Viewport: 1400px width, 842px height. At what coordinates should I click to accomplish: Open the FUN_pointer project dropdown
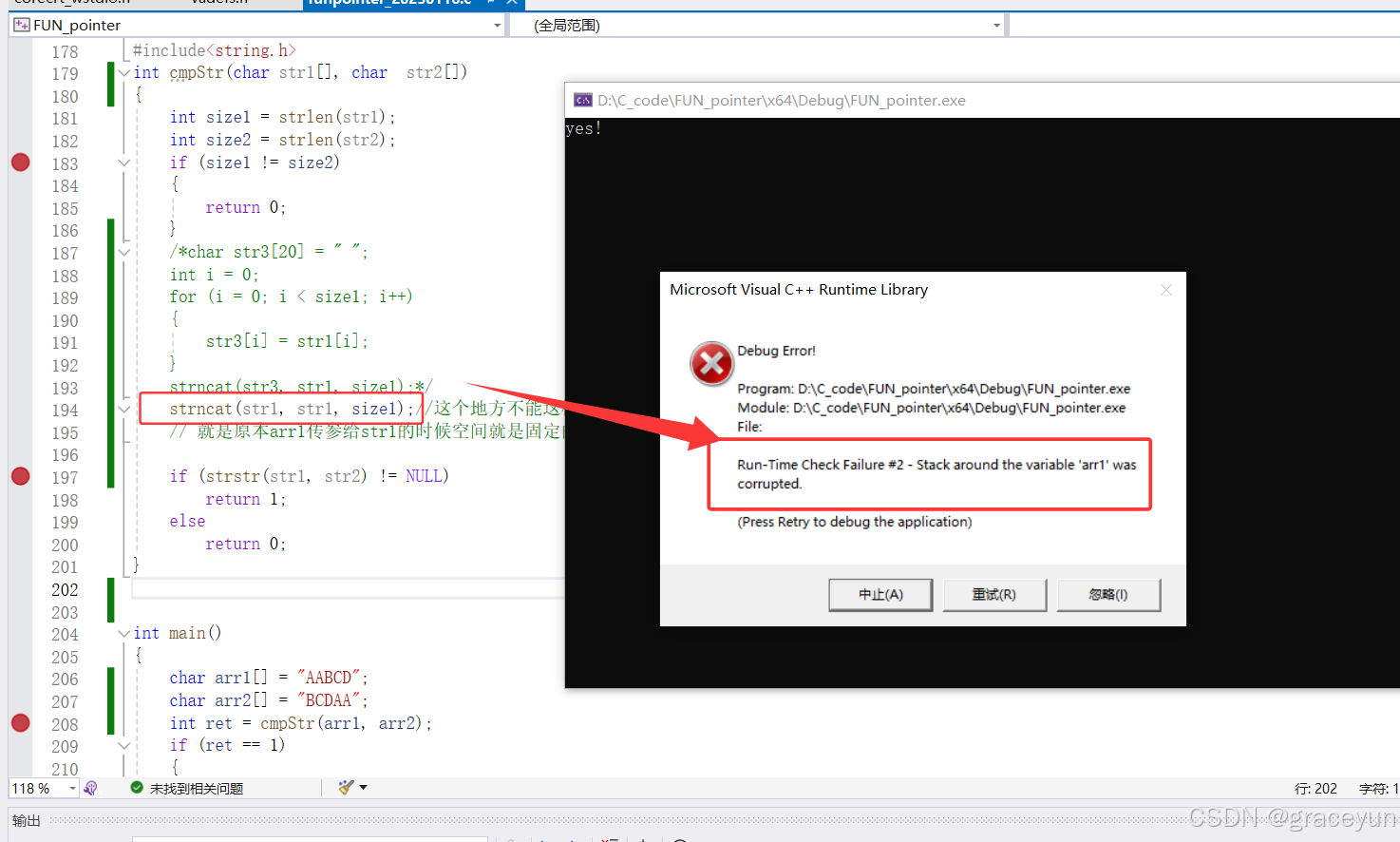click(x=497, y=26)
